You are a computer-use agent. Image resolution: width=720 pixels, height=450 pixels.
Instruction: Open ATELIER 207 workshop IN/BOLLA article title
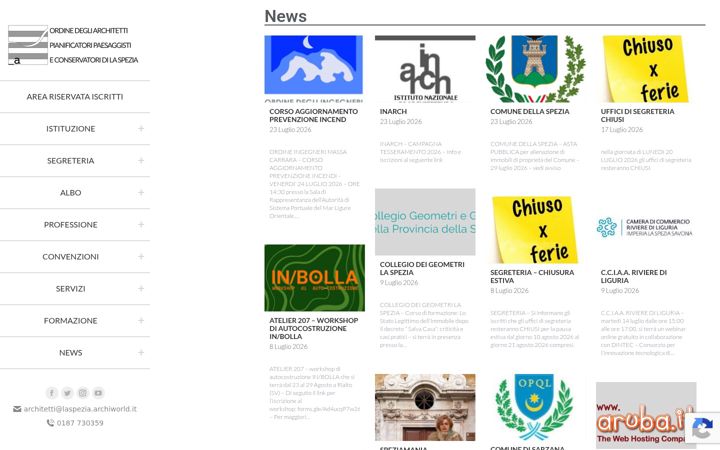pos(314,328)
